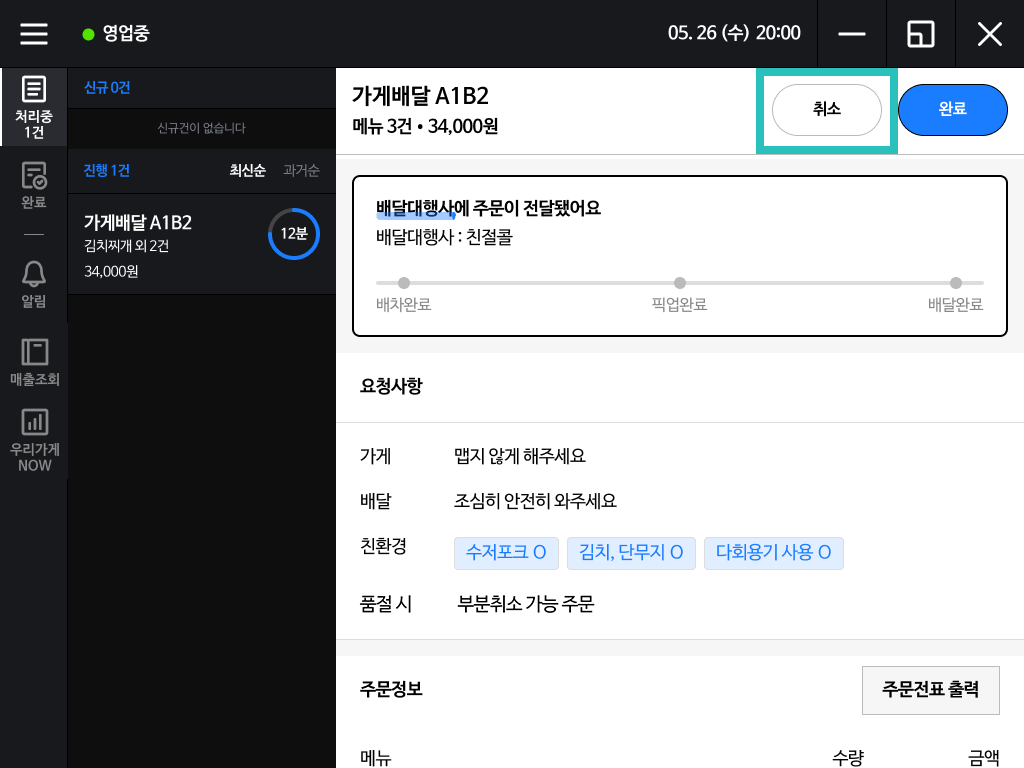Click the 픽업완료 progress step dot
The image size is (1024, 768).
pyautogui.click(x=680, y=283)
